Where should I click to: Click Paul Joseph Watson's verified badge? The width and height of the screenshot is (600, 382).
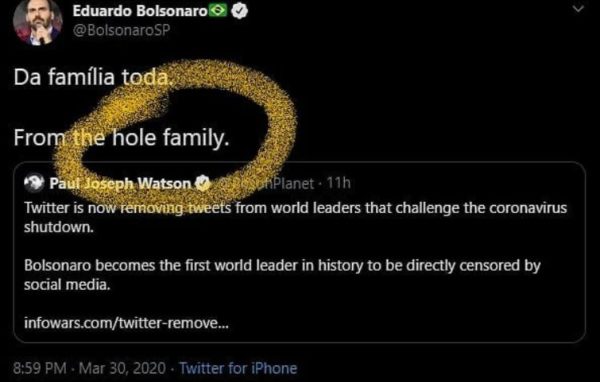[202, 183]
